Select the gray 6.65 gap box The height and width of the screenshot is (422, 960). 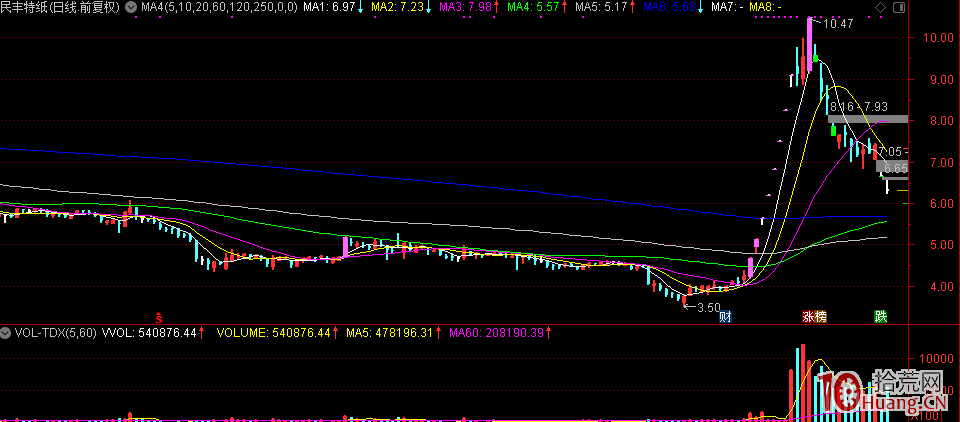tap(893, 165)
